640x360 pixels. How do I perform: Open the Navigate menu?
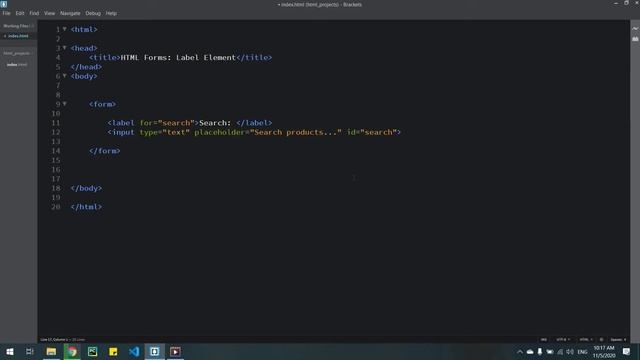(70, 13)
